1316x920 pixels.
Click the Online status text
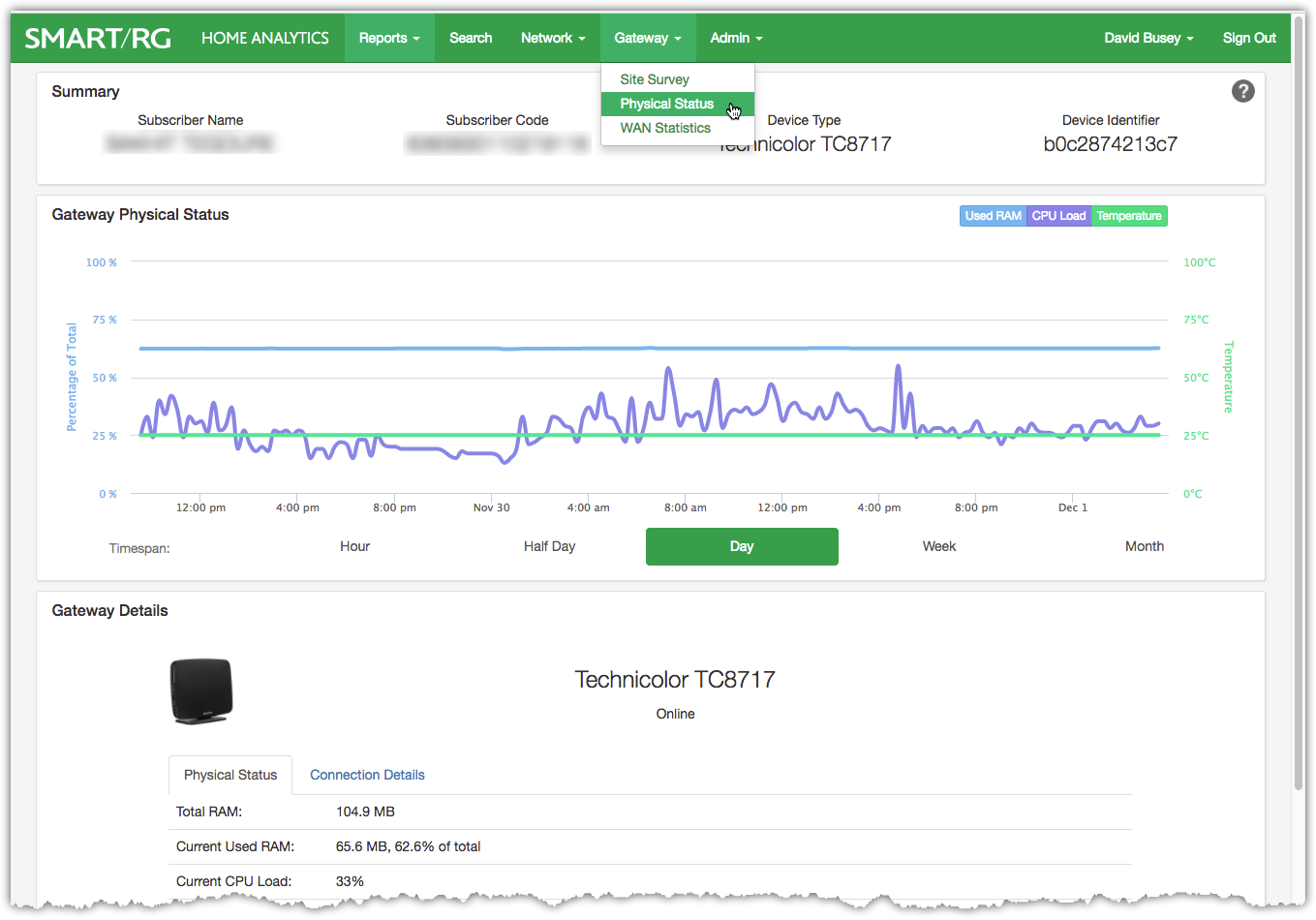(x=675, y=714)
